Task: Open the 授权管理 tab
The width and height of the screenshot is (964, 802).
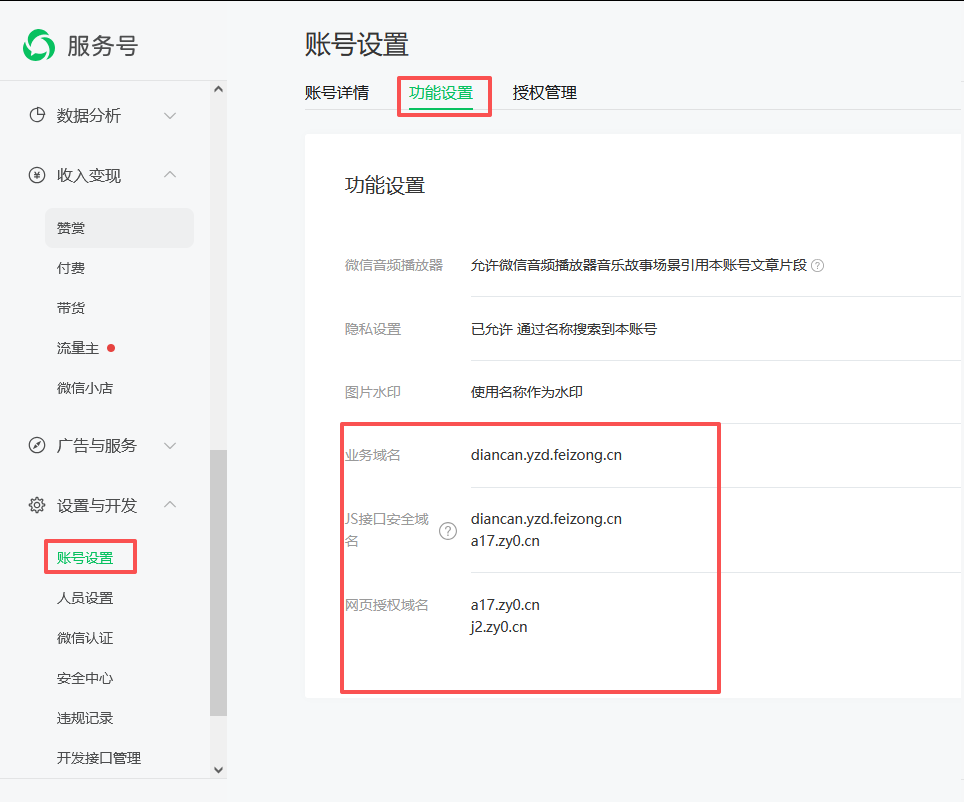Action: point(544,93)
